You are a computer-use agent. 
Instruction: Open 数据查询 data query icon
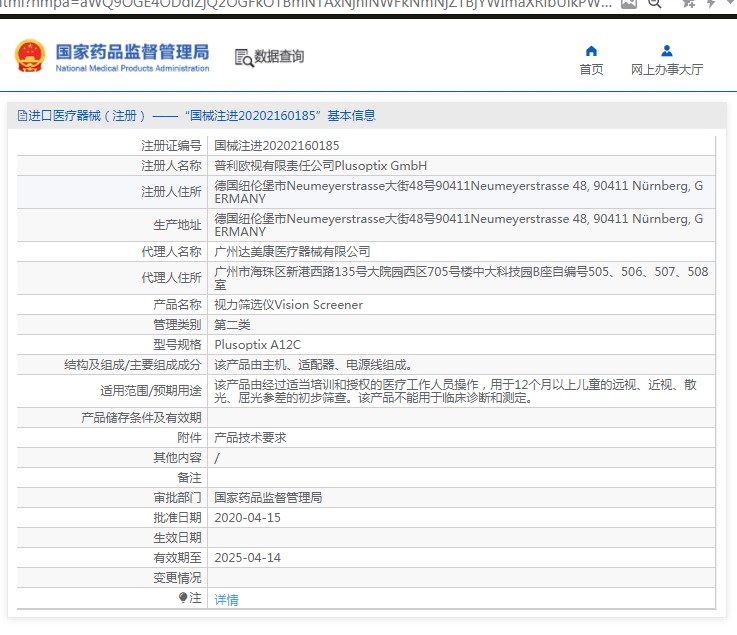(244, 57)
